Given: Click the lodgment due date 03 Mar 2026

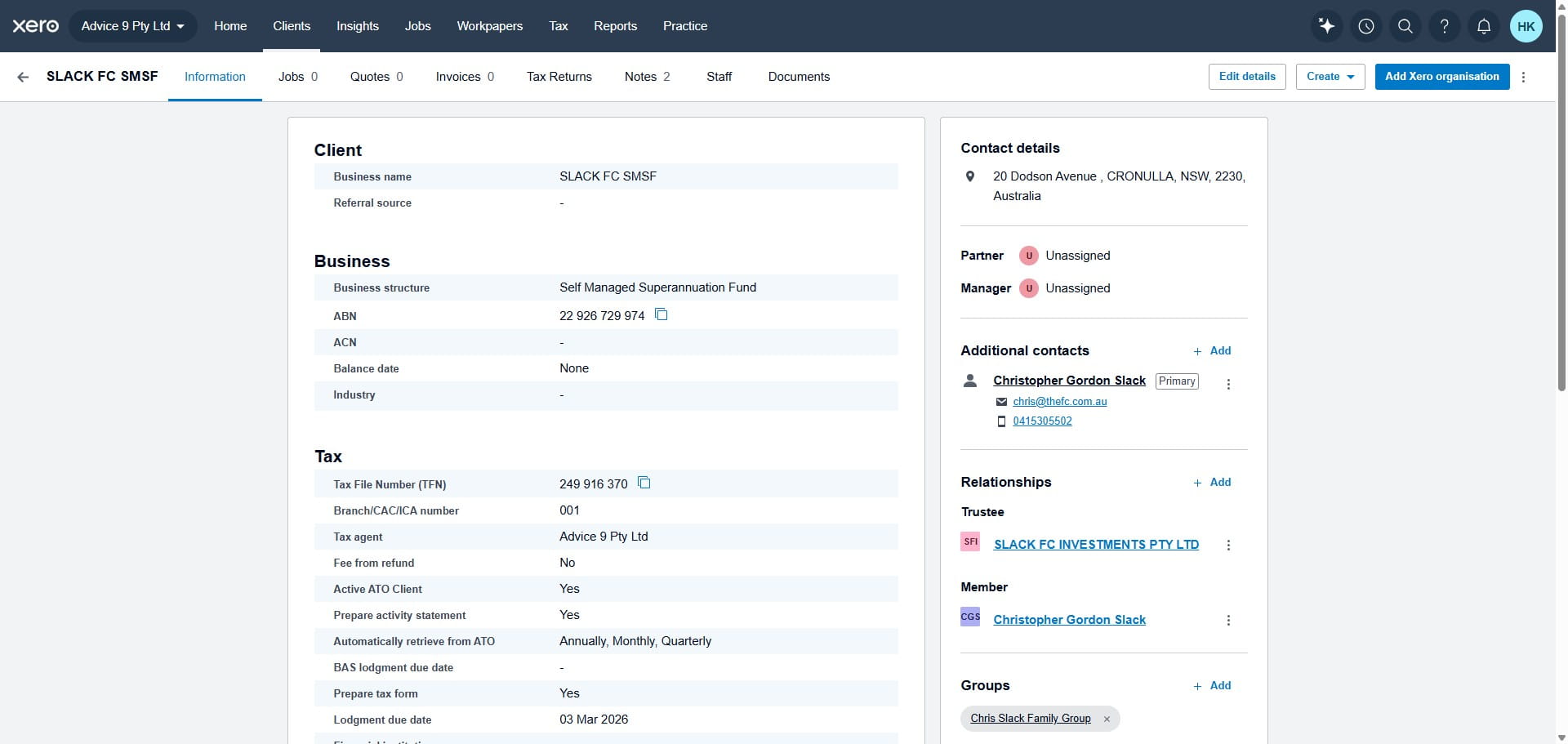Looking at the screenshot, I should coord(594,719).
